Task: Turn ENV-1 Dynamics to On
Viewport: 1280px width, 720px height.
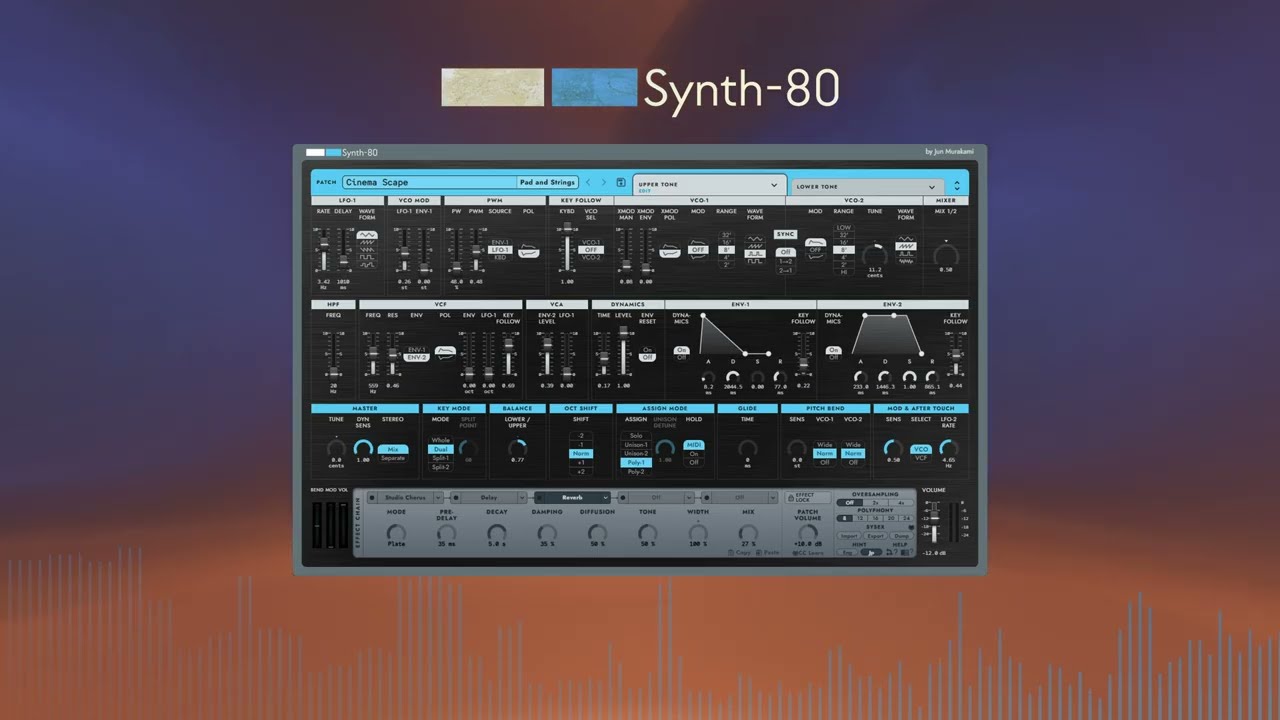Action: [681, 350]
